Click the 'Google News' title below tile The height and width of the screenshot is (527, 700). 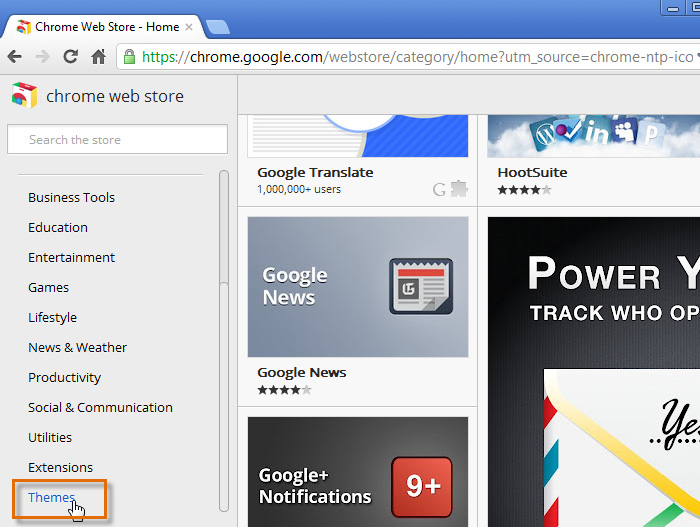click(x=302, y=372)
